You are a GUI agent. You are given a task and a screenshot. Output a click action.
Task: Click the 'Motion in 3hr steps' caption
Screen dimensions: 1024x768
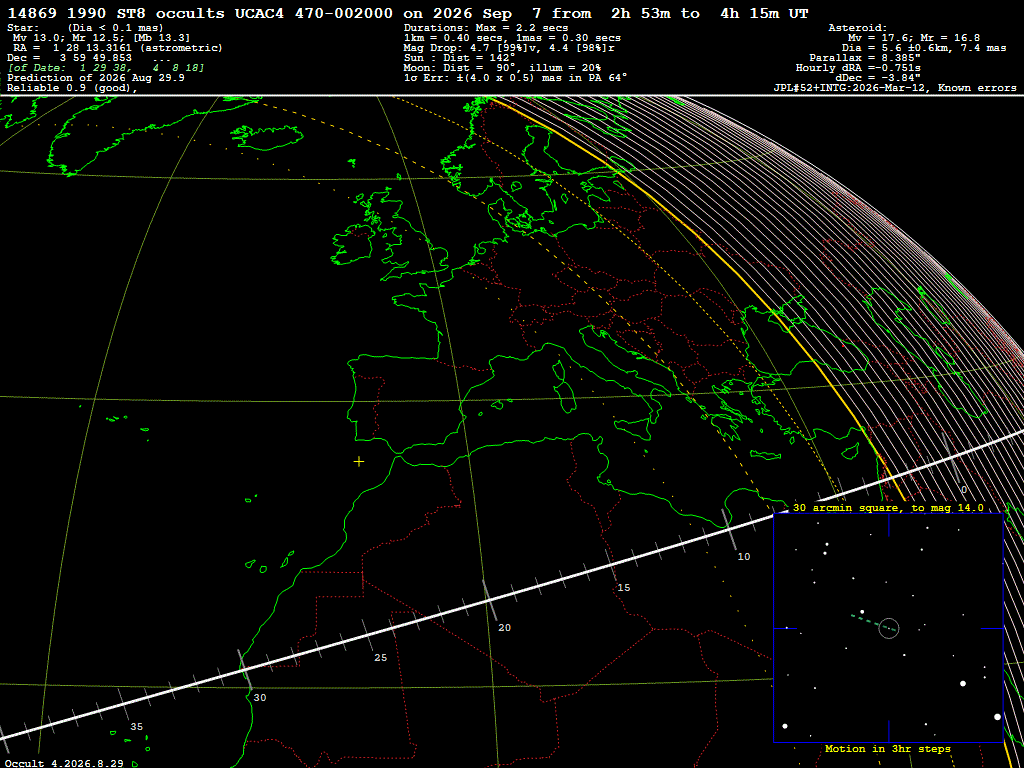888,748
